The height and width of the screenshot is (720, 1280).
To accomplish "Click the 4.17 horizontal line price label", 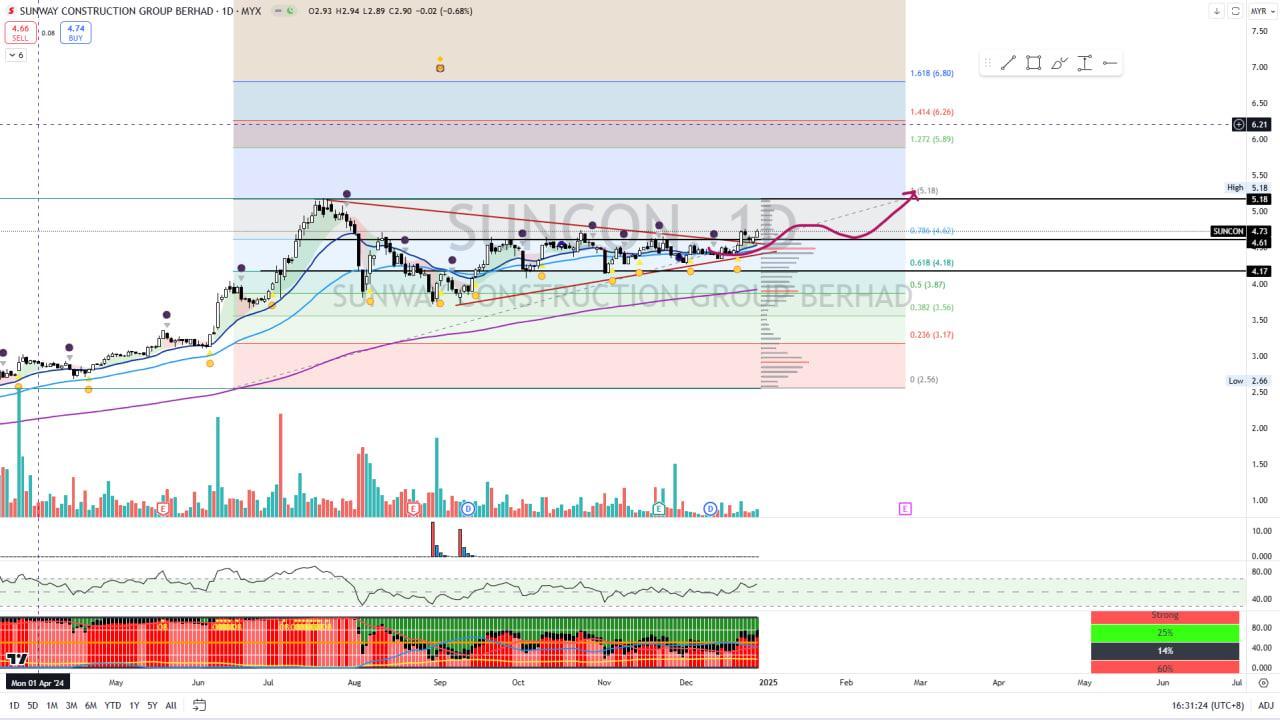I will coord(1259,271).
